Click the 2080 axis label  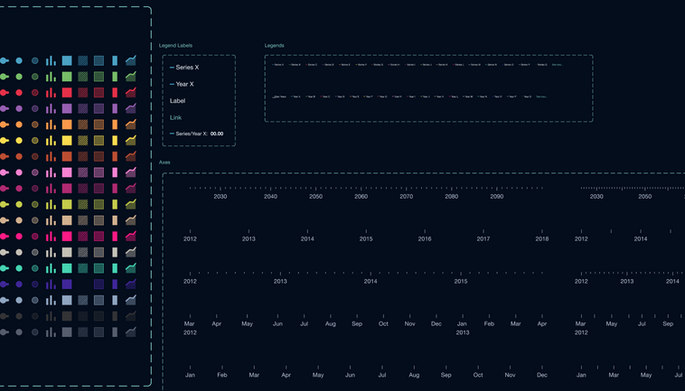point(451,197)
